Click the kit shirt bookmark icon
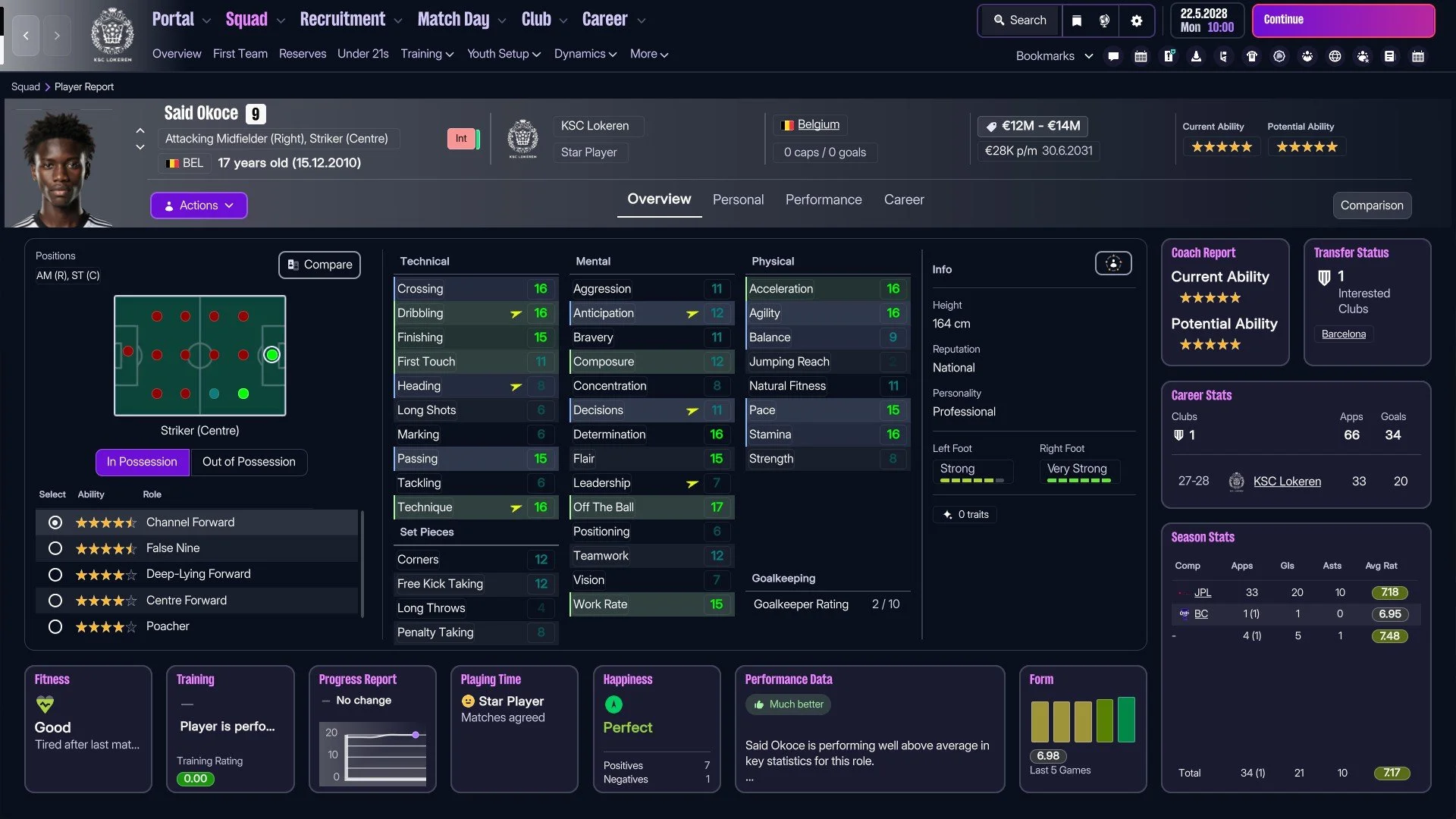Image resolution: width=1456 pixels, height=819 pixels. 1251,56
